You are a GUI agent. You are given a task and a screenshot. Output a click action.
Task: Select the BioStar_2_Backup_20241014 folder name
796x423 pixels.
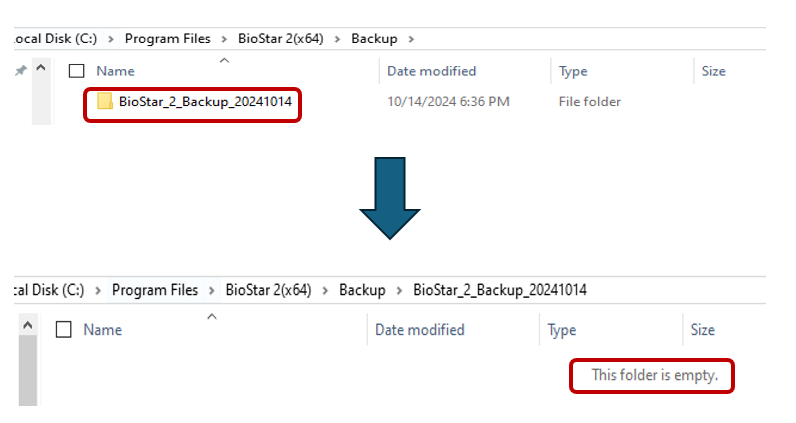tap(205, 102)
